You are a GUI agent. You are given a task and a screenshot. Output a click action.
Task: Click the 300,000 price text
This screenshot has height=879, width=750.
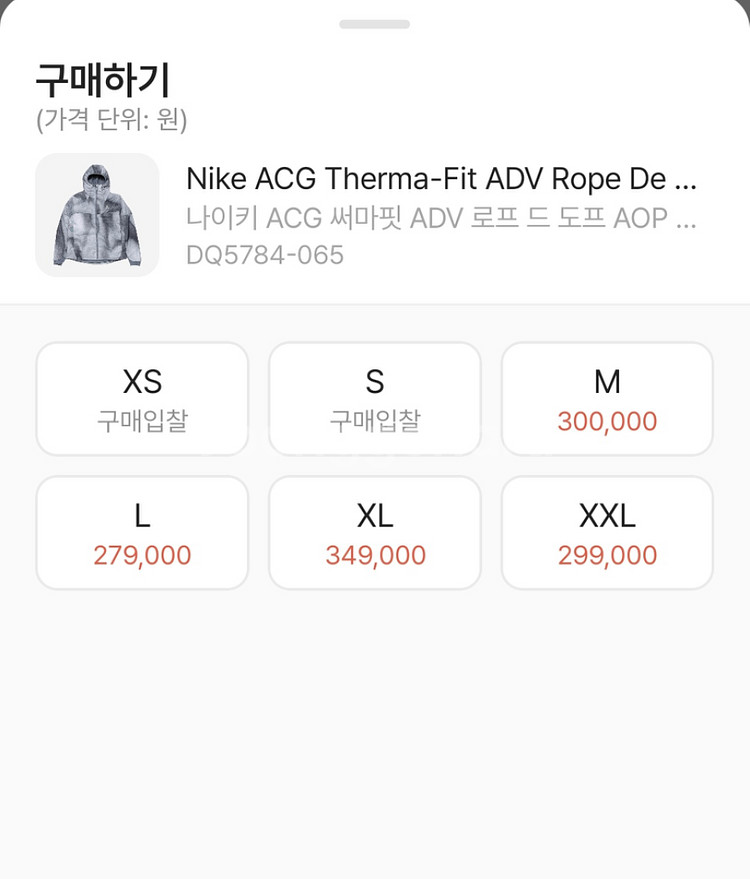click(x=607, y=421)
